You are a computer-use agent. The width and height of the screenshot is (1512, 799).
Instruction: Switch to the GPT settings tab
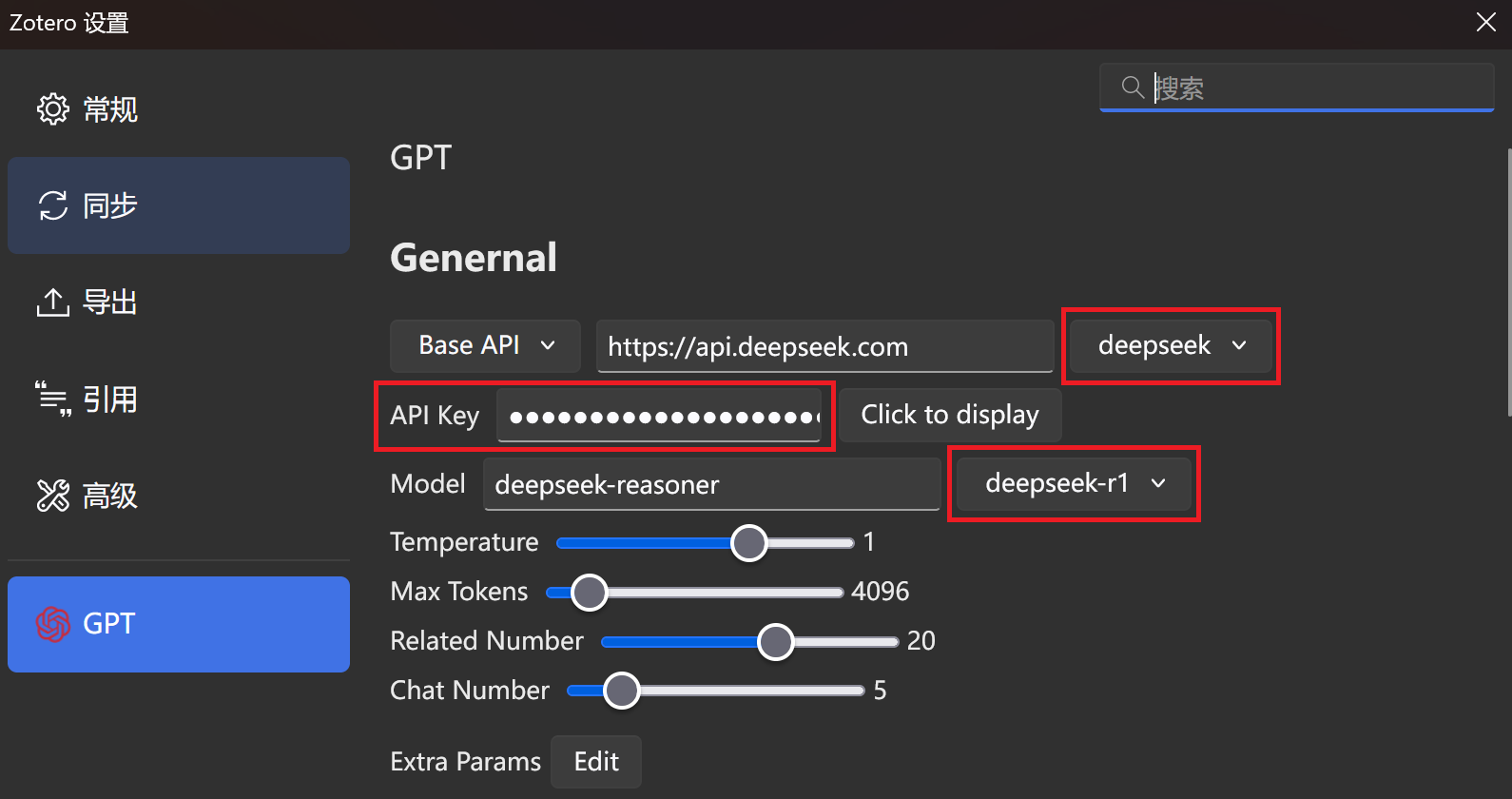[x=178, y=624]
